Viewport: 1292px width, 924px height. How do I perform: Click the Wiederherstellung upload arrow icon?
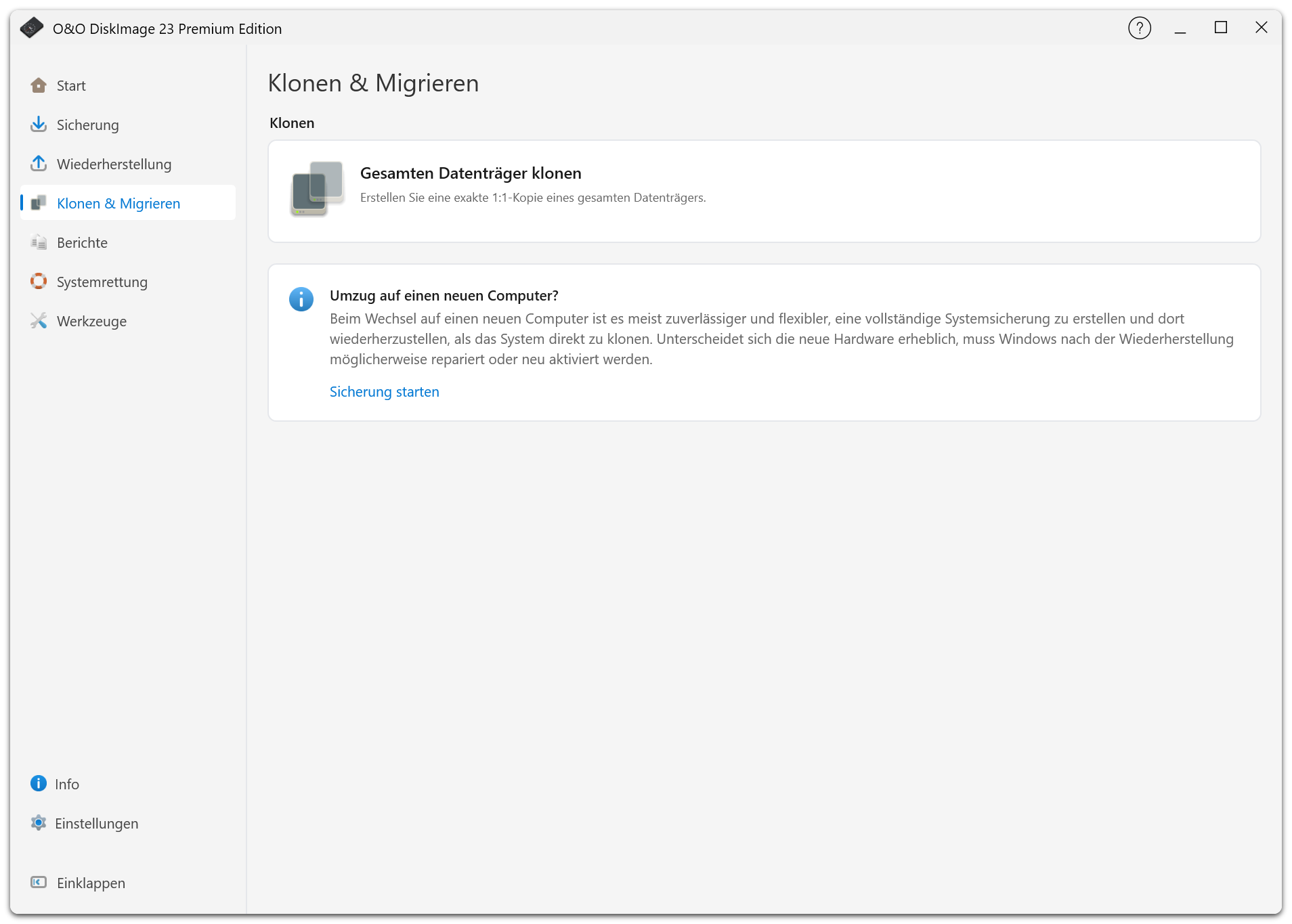39,164
